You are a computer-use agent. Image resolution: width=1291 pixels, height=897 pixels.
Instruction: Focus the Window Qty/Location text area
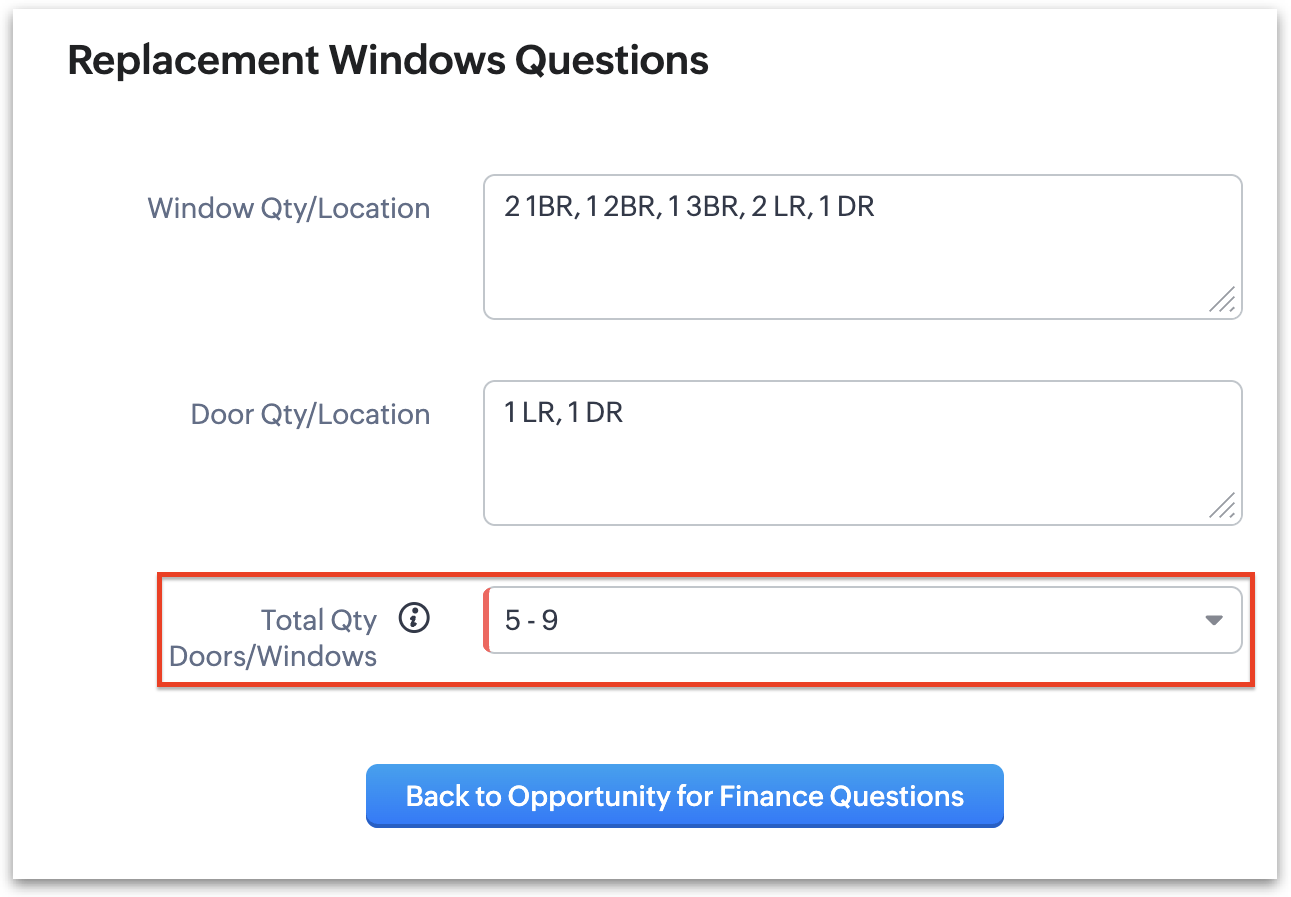[x=862, y=260]
